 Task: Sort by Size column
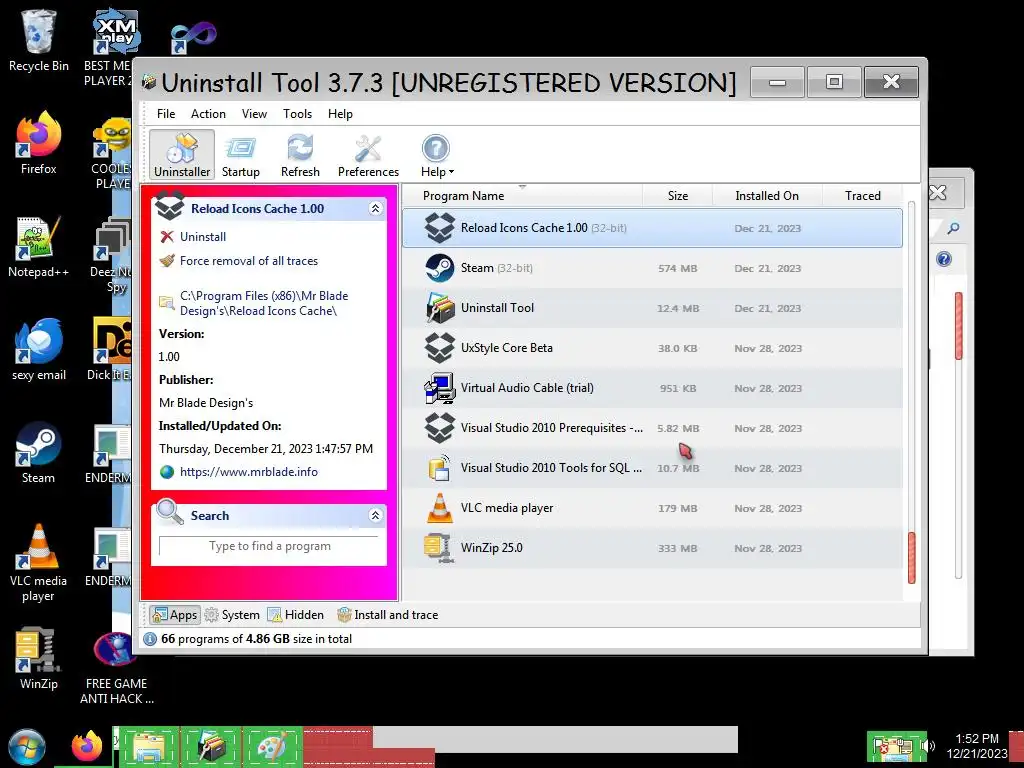pos(677,195)
